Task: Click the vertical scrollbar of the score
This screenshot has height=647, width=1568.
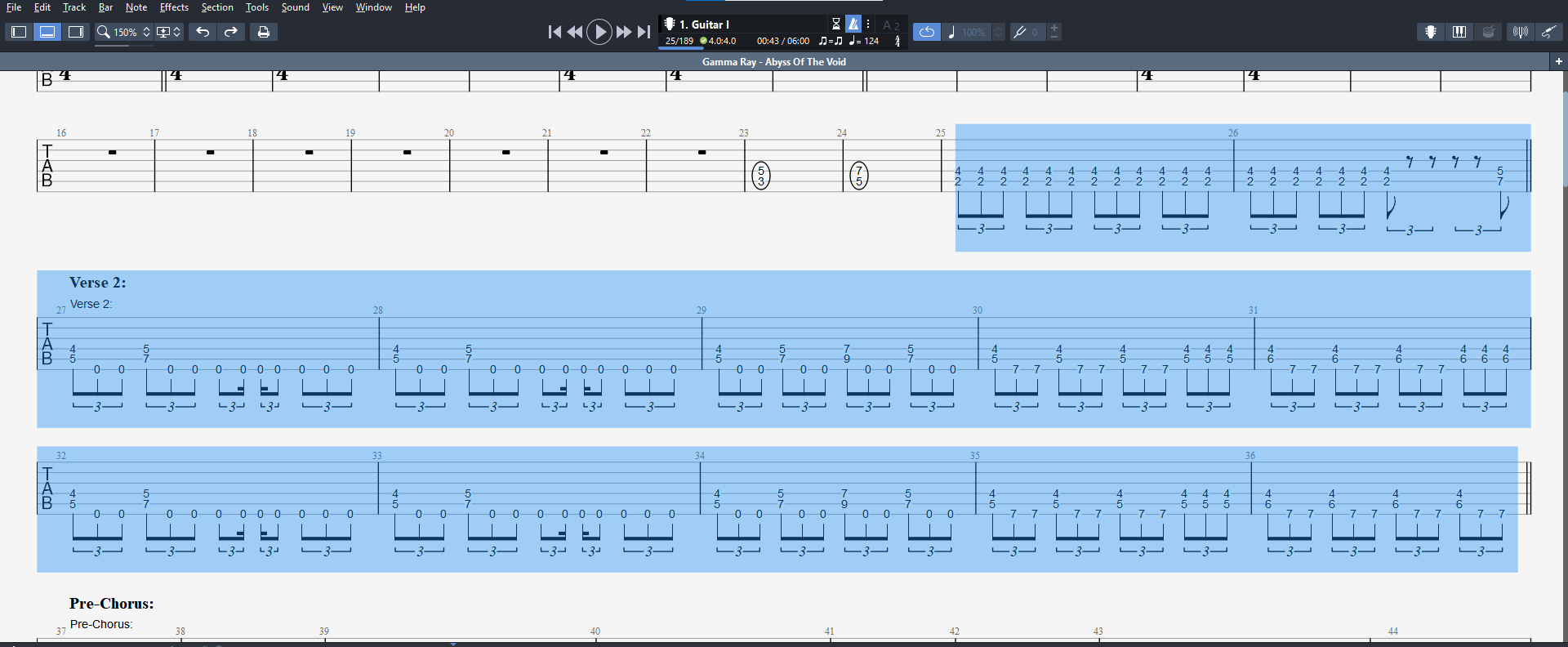Action: (1565, 139)
